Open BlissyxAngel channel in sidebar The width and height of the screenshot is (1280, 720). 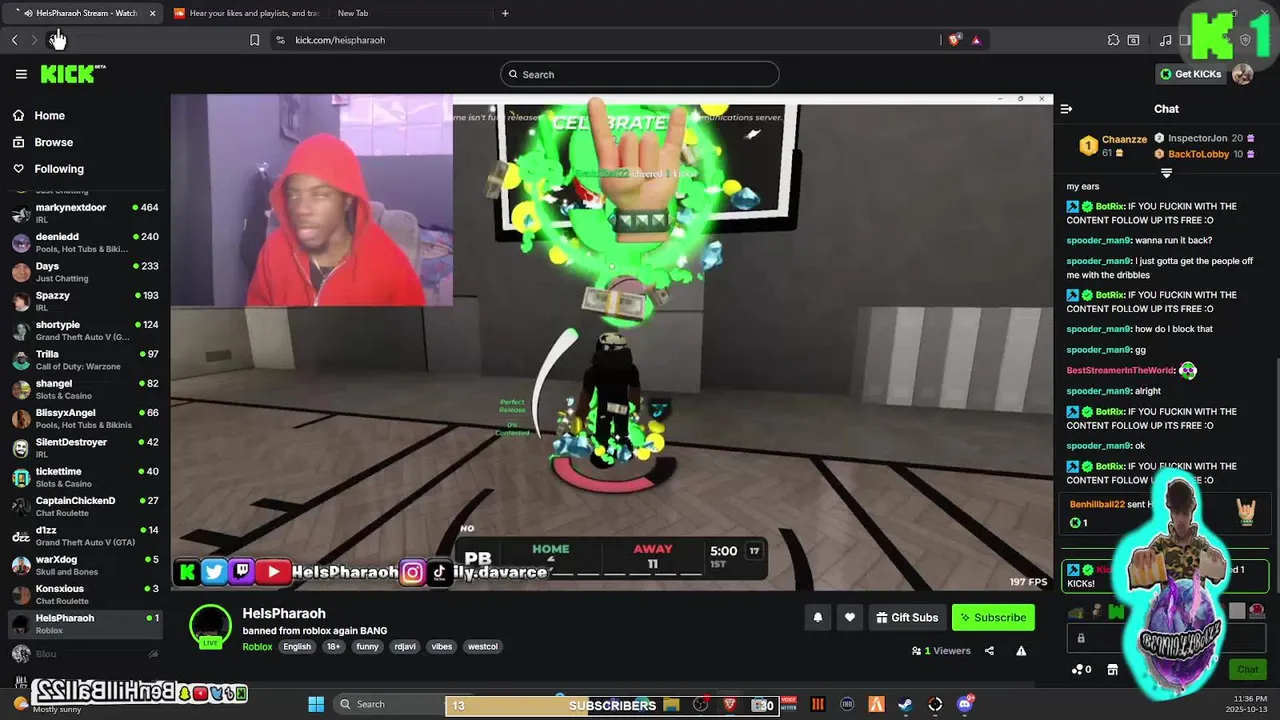pos(85,418)
